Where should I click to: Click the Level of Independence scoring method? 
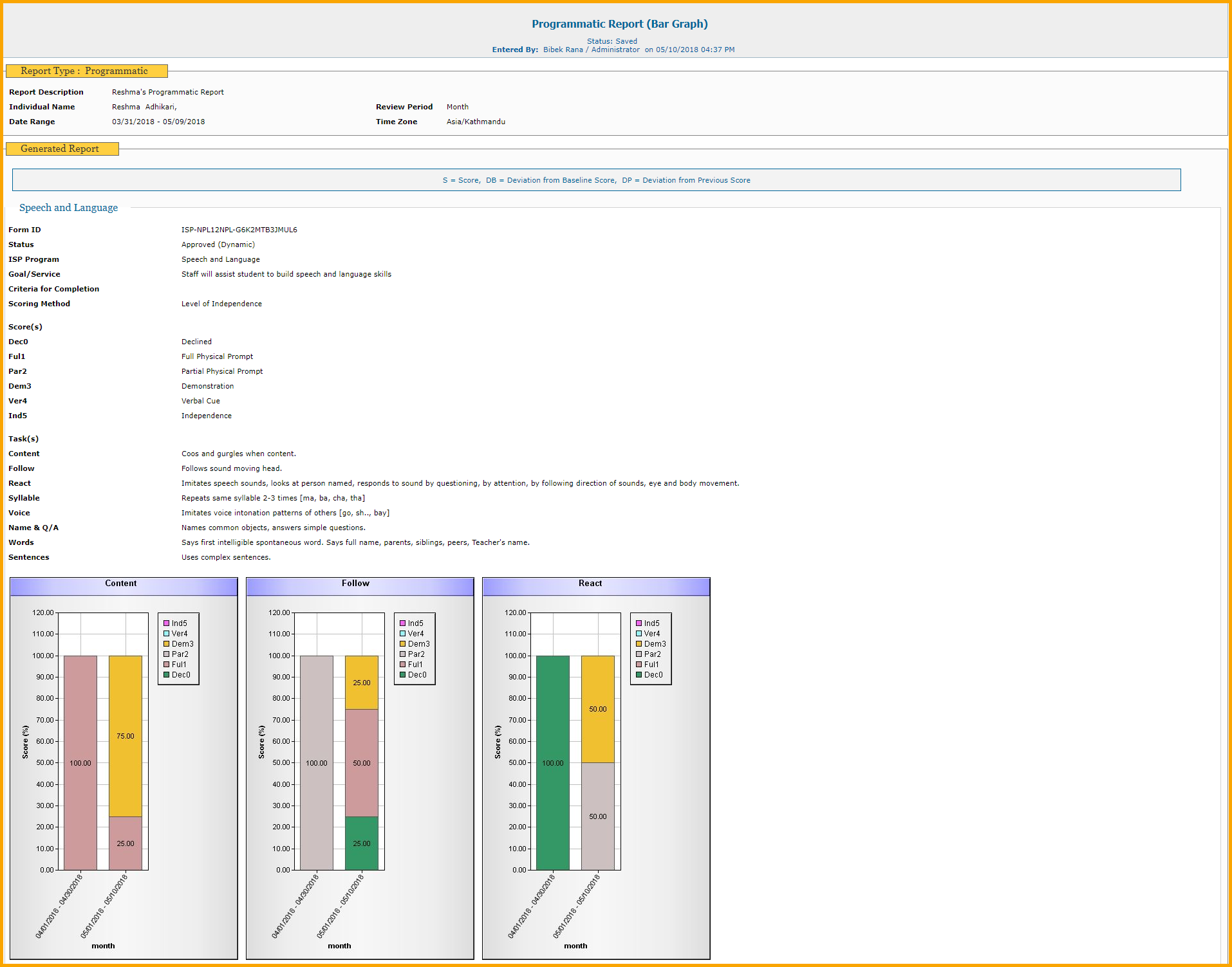[221, 304]
